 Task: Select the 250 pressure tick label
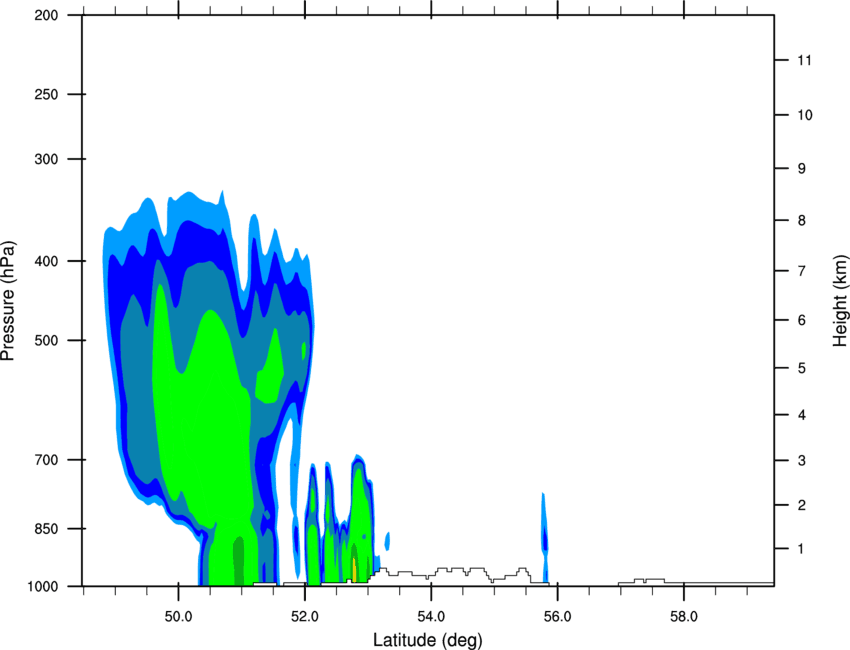click(46, 94)
